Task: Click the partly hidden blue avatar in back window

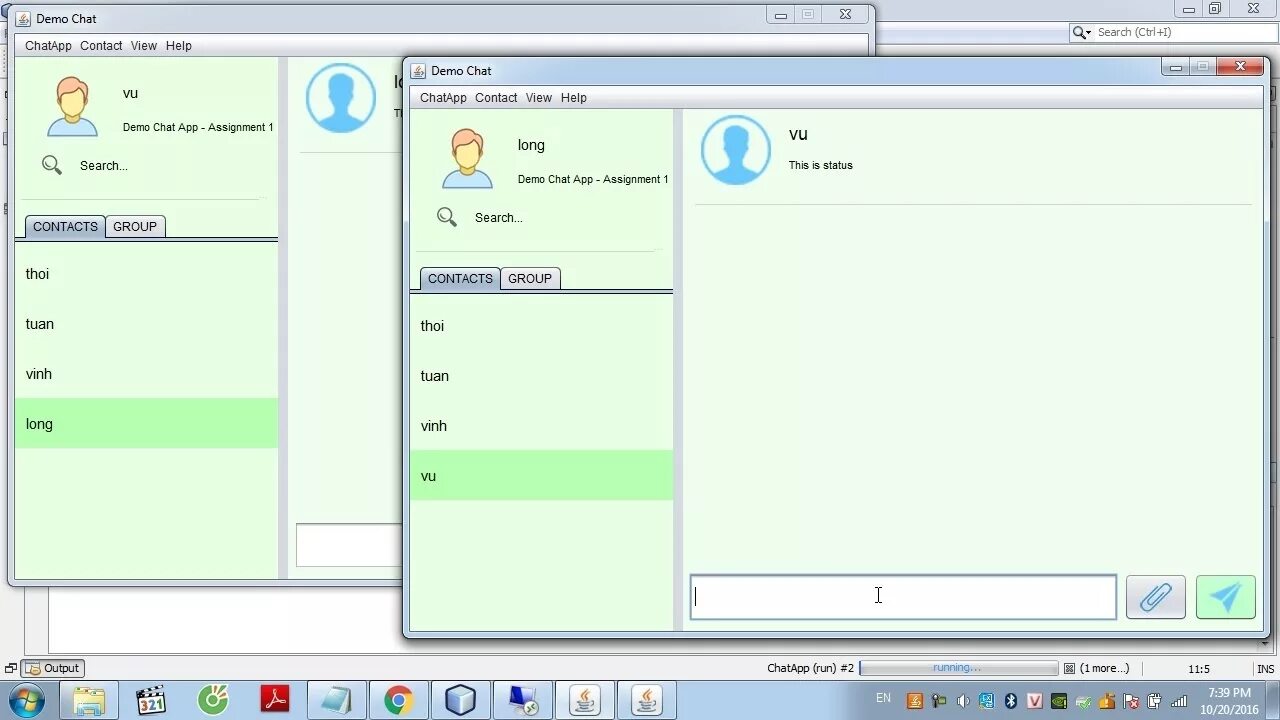Action: coord(341,98)
